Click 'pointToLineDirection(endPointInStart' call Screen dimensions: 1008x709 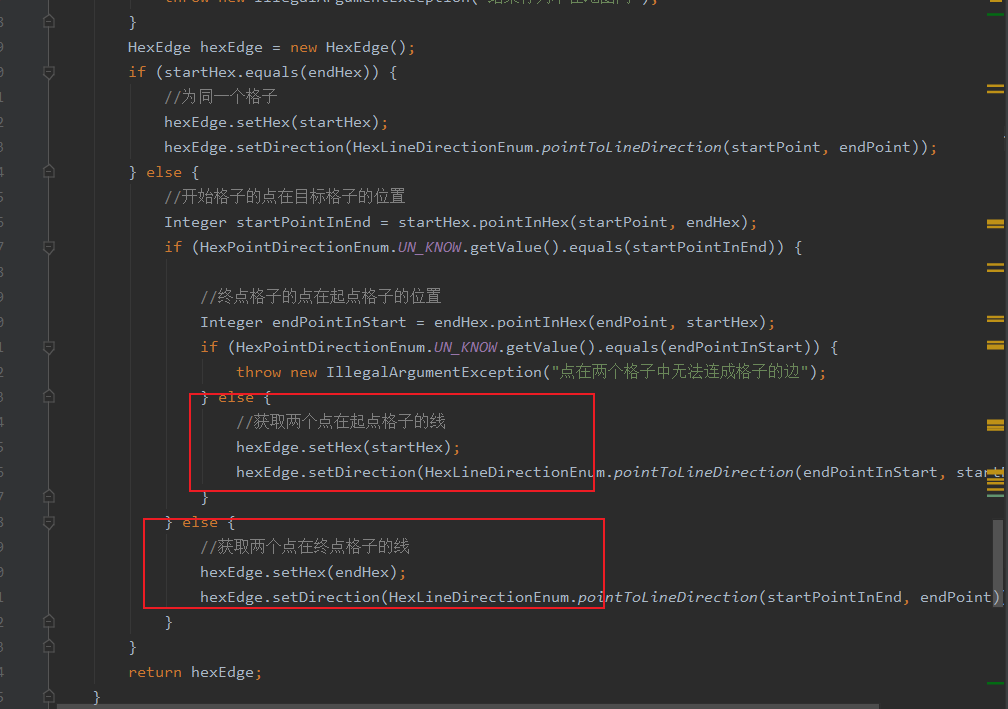click(775, 472)
